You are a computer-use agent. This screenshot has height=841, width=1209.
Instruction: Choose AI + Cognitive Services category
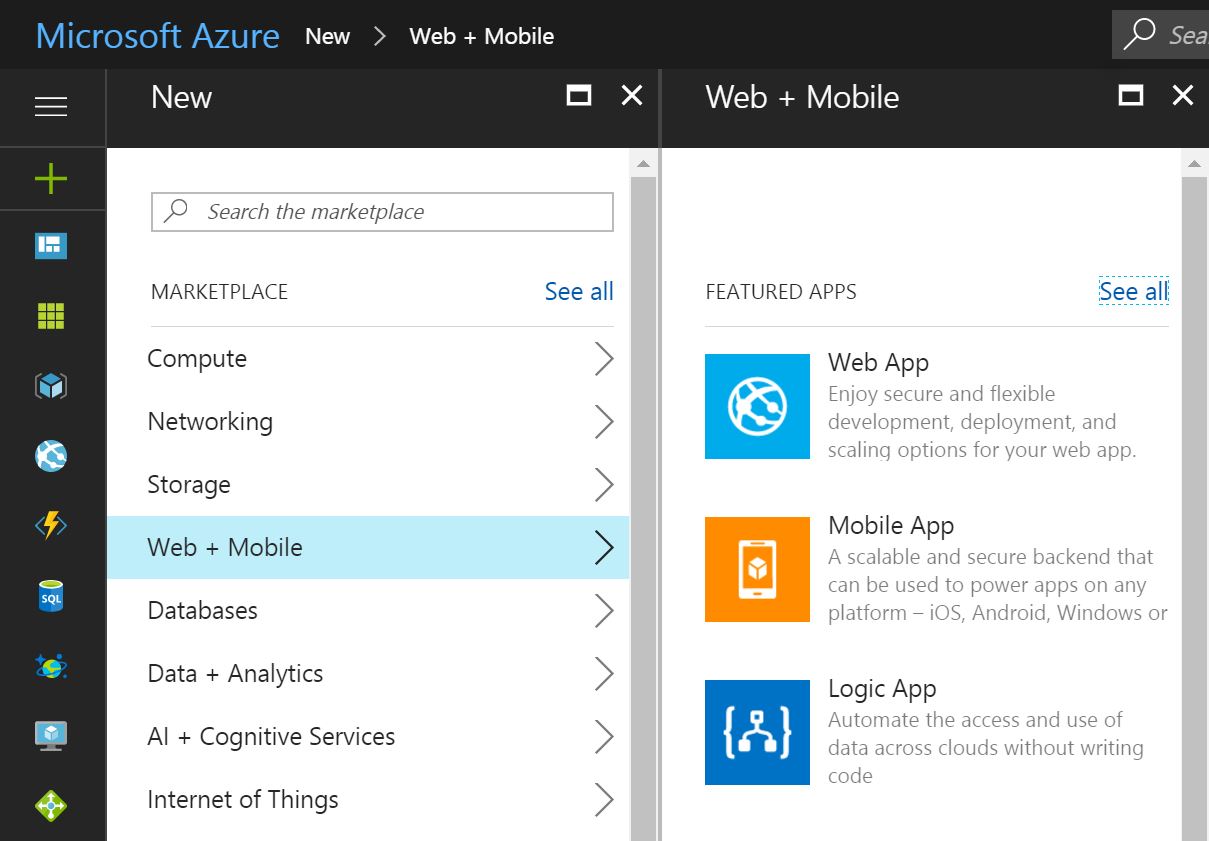(x=271, y=737)
